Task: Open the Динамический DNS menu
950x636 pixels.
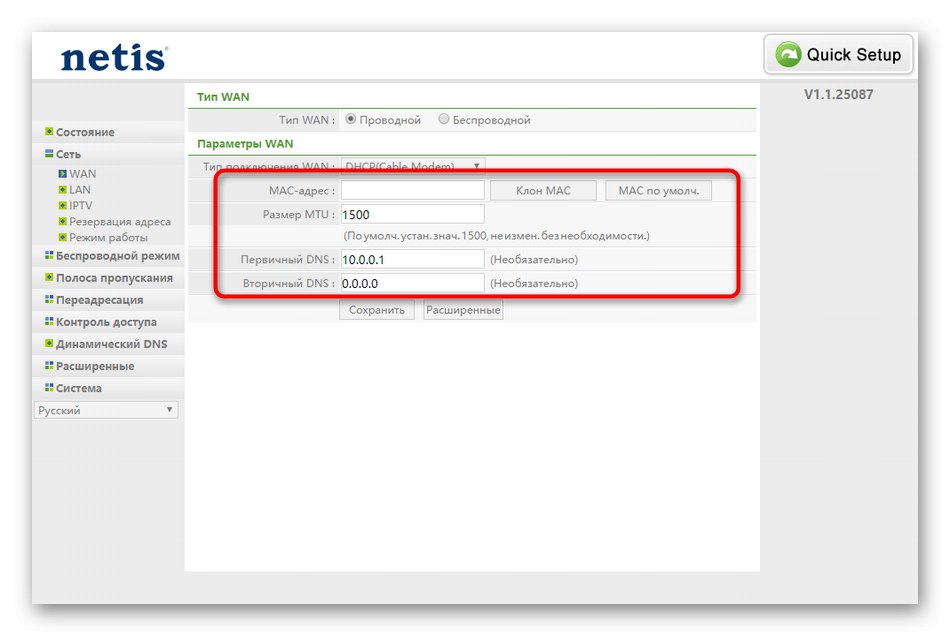Action: pos(111,344)
